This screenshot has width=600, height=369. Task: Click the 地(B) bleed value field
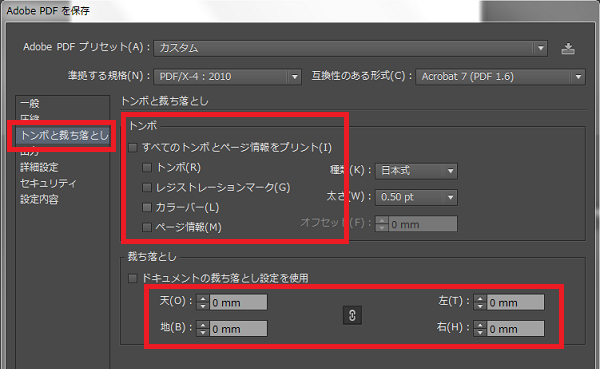pyautogui.click(x=238, y=329)
